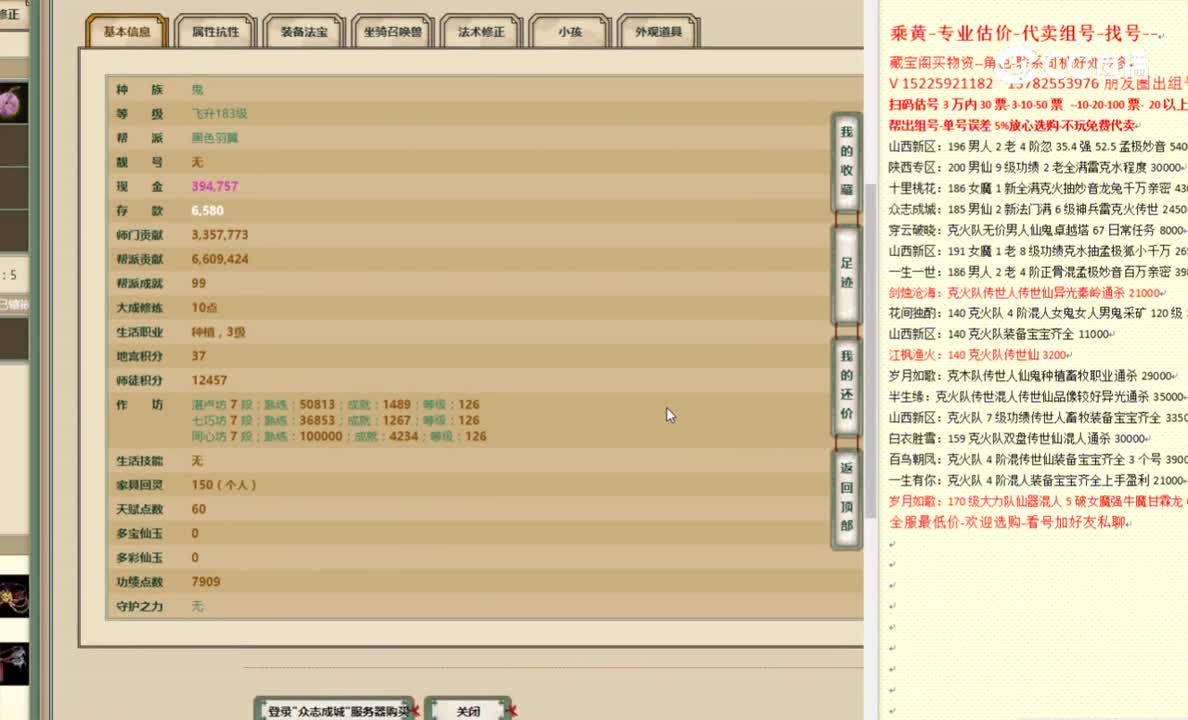Click the 一生有你 line in the document
Image resolution: width=1188 pixels, height=720 pixels.
click(1038, 481)
